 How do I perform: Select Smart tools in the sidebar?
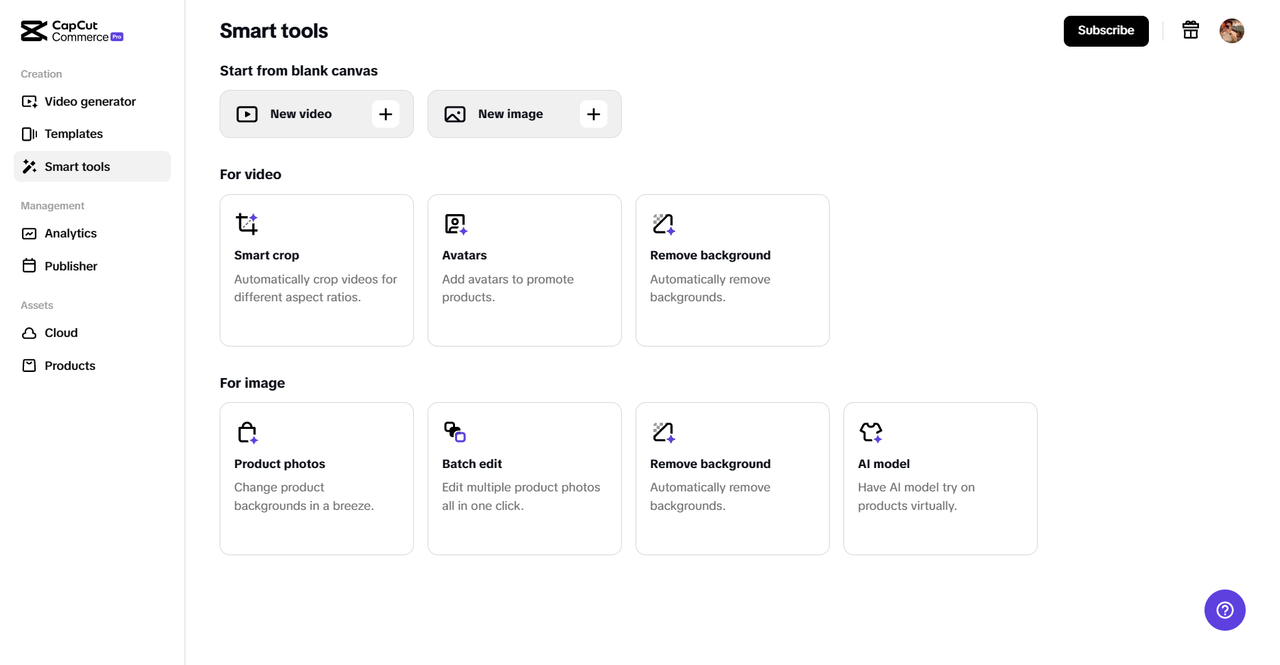click(x=77, y=167)
